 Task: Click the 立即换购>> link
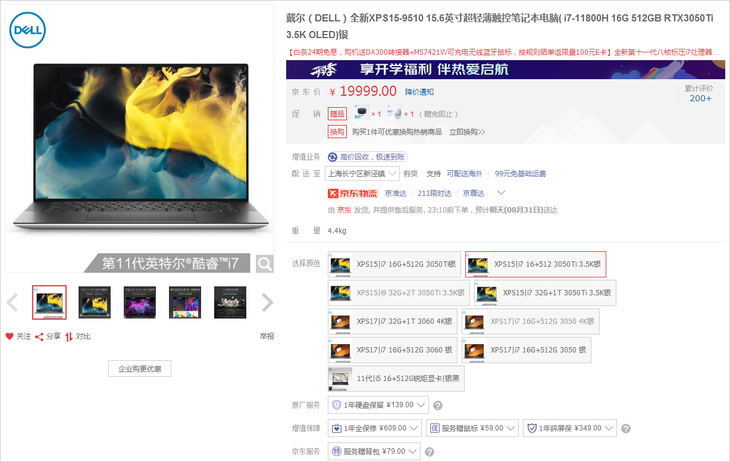tap(466, 132)
